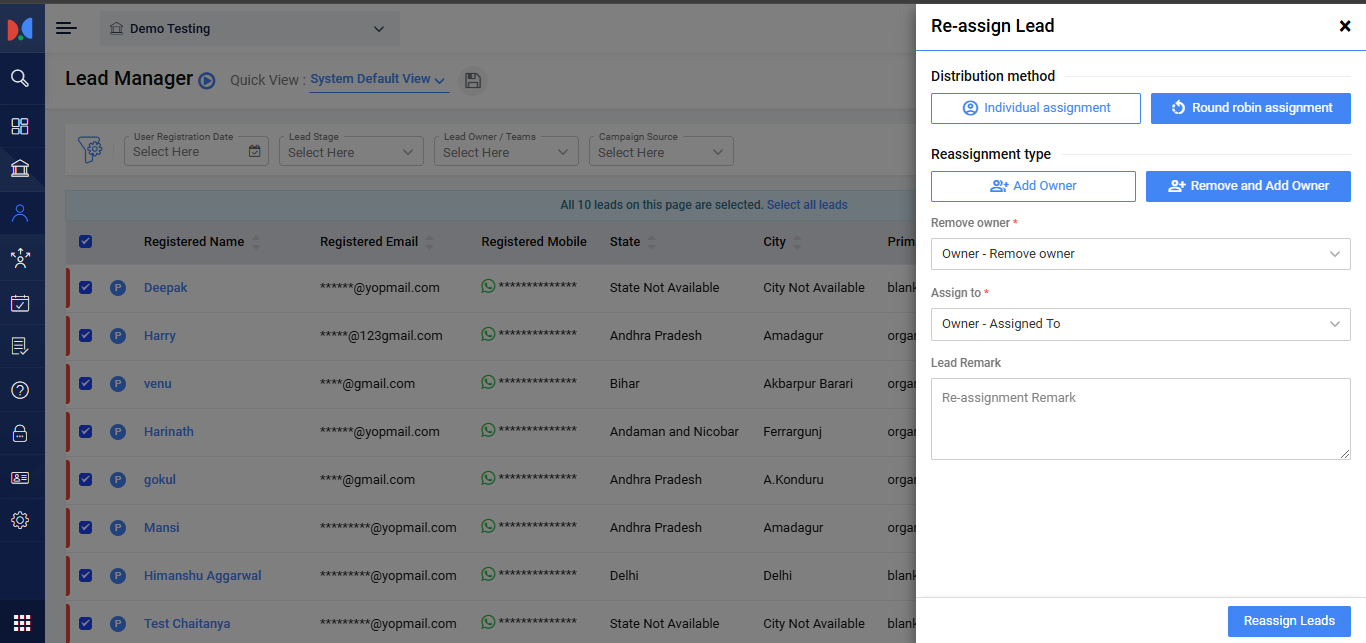Click the Select all leads link
Screen dimensions: 1366x643
coord(806,205)
